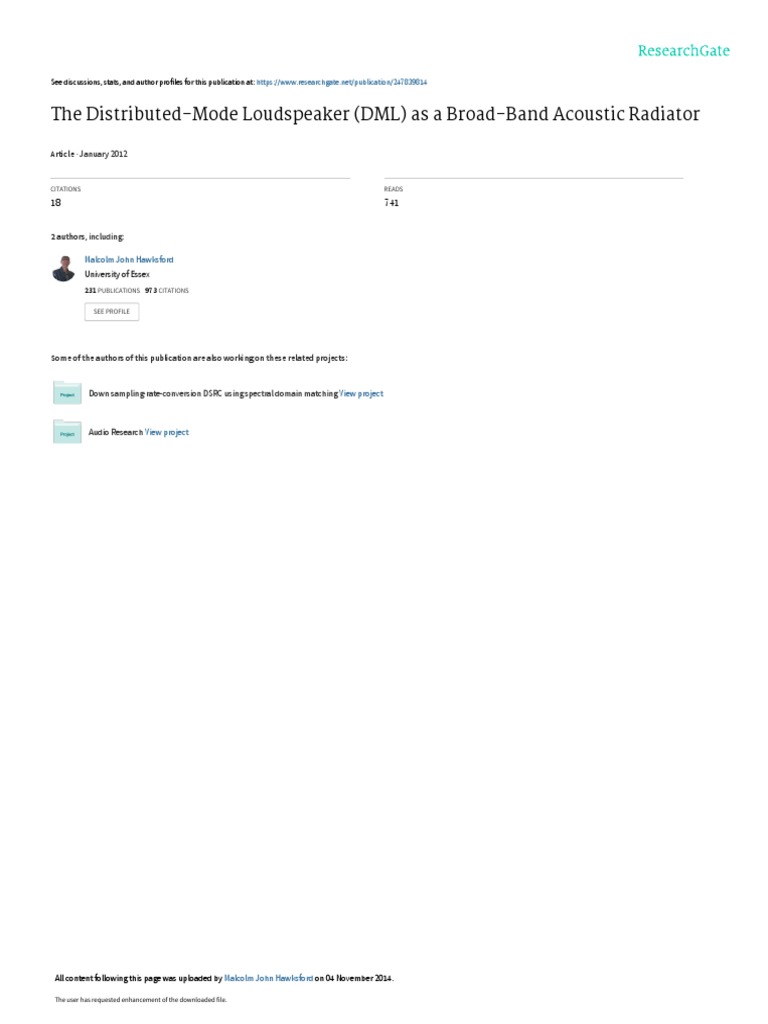Open View project link for Audio Research
Image resolution: width=768 pixels, height=1024 pixels.
click(x=167, y=432)
